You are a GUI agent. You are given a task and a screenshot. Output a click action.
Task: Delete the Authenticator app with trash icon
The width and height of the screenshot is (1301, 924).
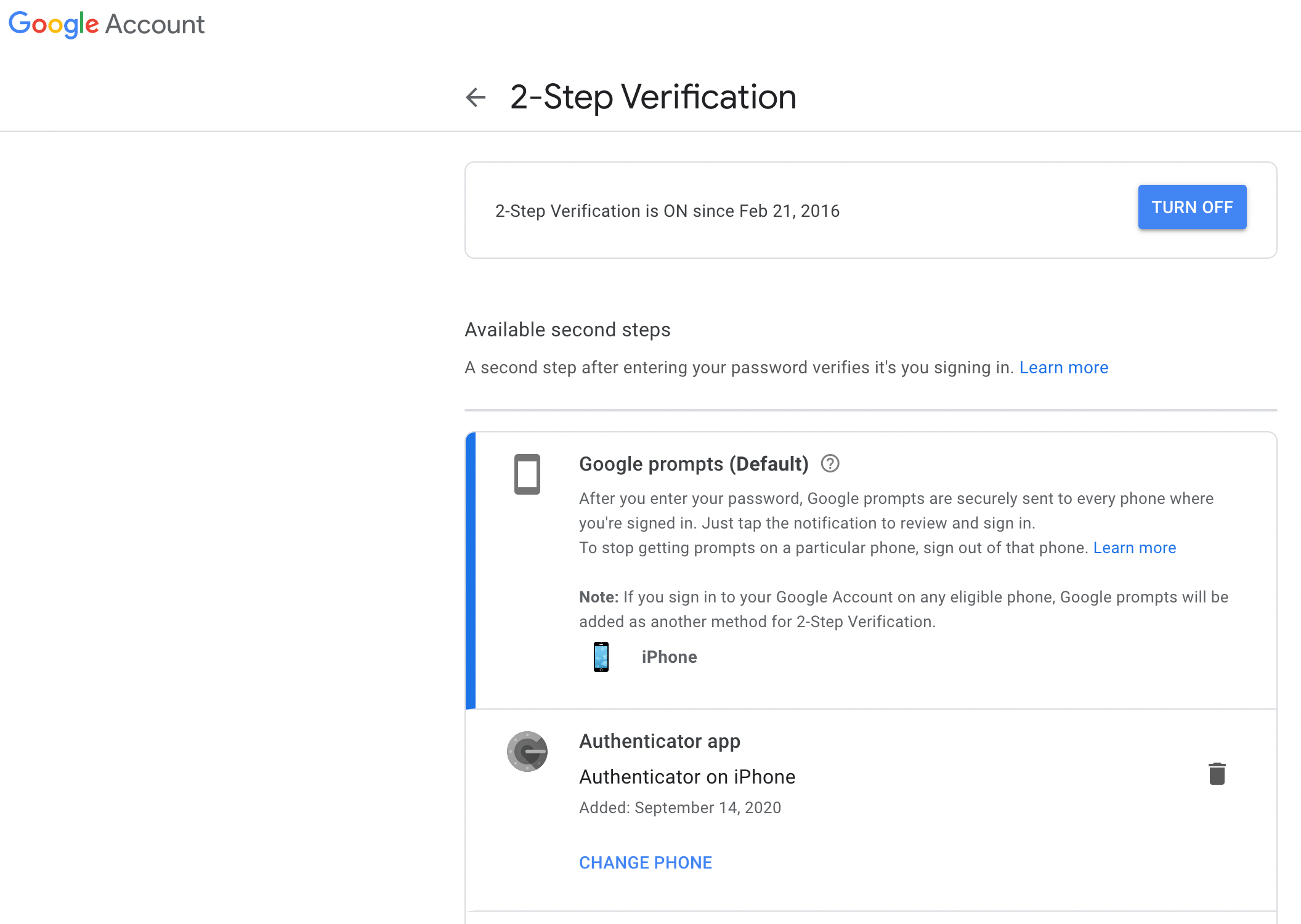coord(1217,774)
